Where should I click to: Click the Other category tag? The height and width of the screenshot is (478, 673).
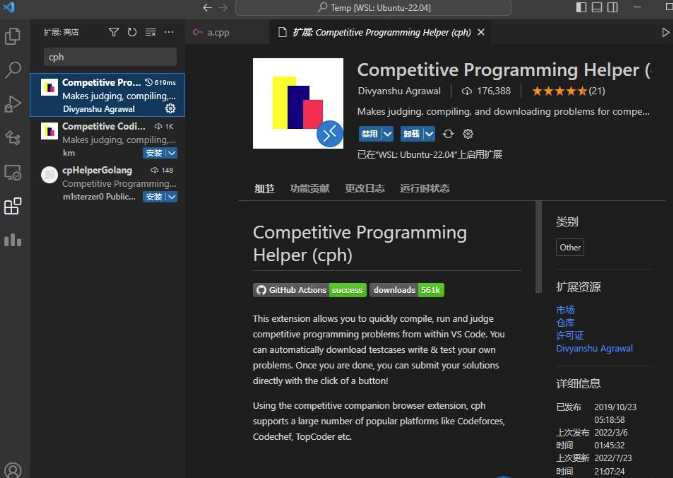[570, 247]
